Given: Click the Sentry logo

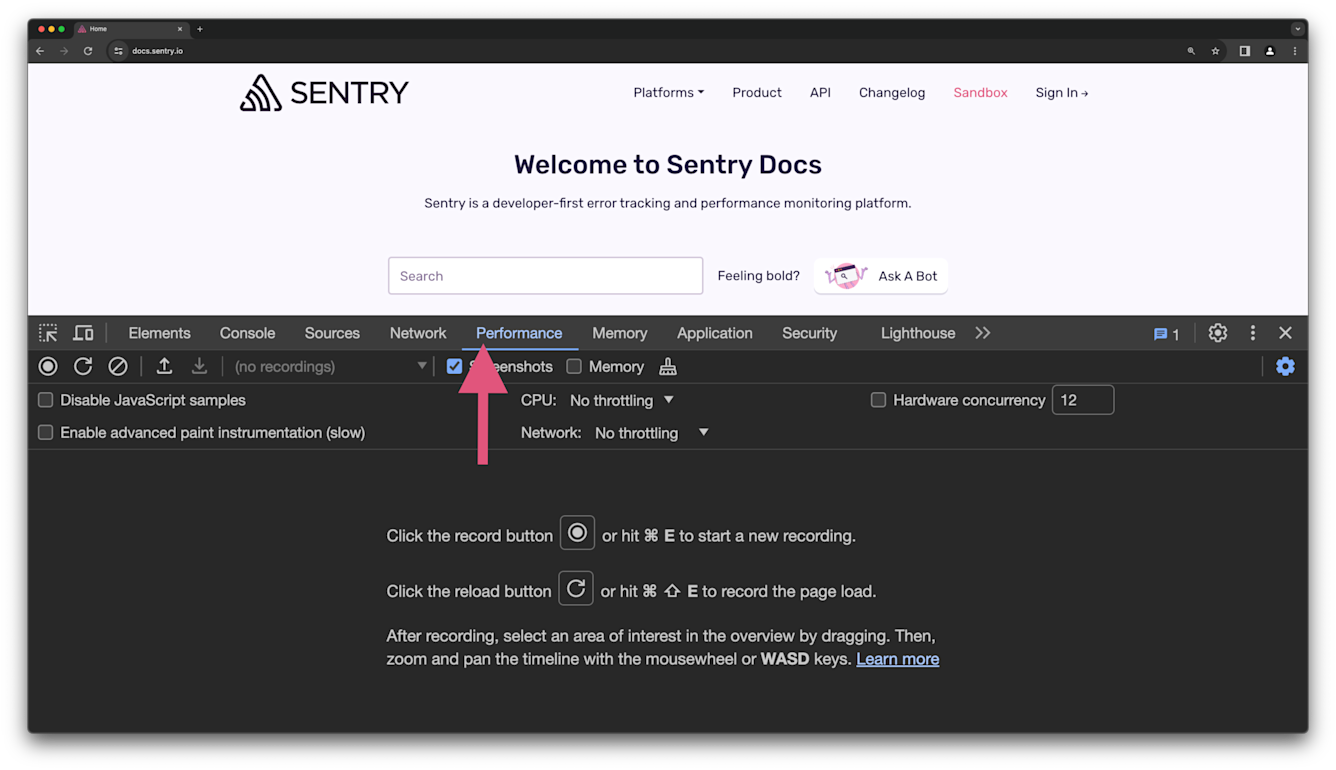Looking at the screenshot, I should click(324, 92).
